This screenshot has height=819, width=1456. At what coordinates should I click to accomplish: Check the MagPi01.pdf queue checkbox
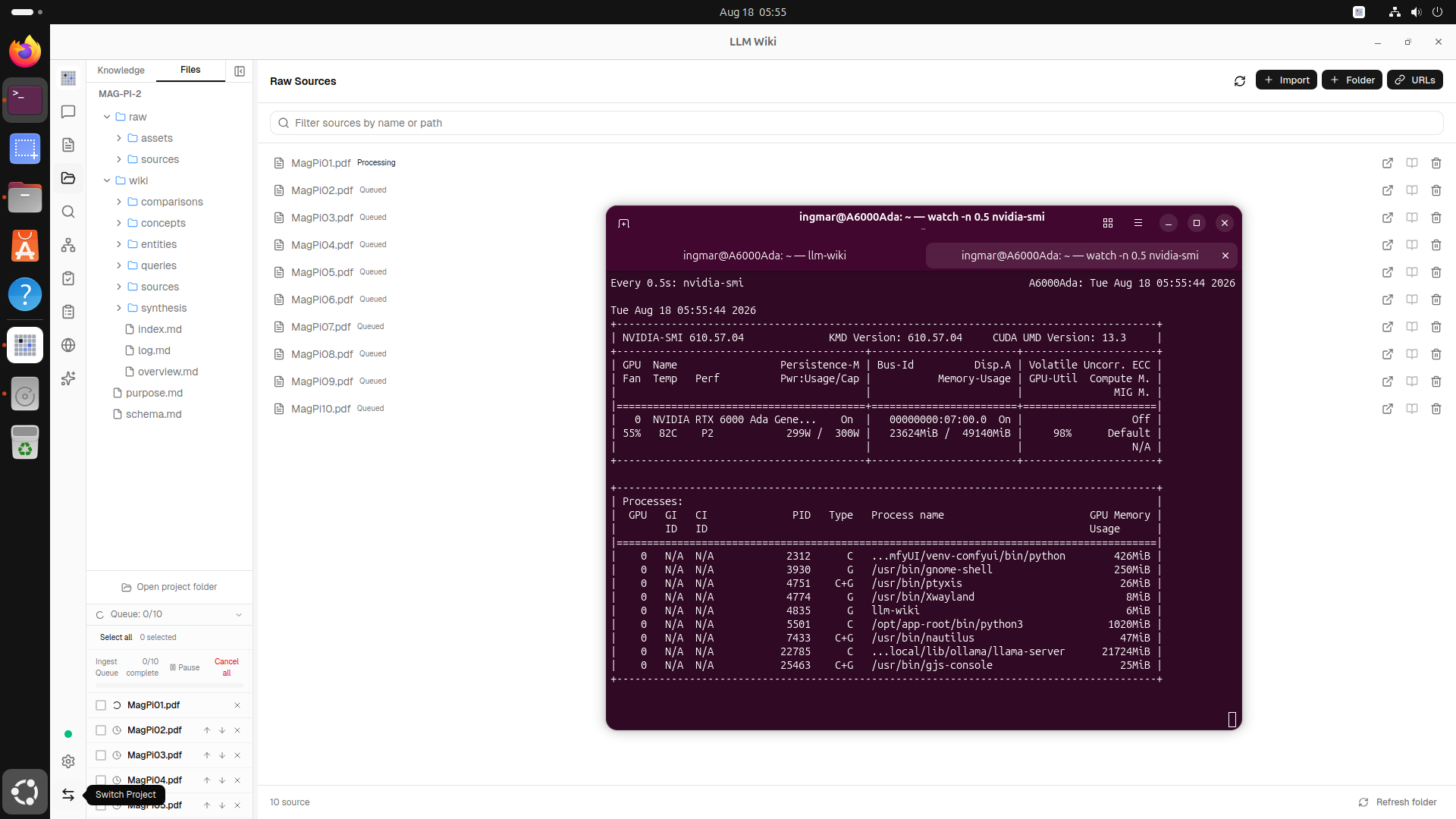pyautogui.click(x=101, y=705)
